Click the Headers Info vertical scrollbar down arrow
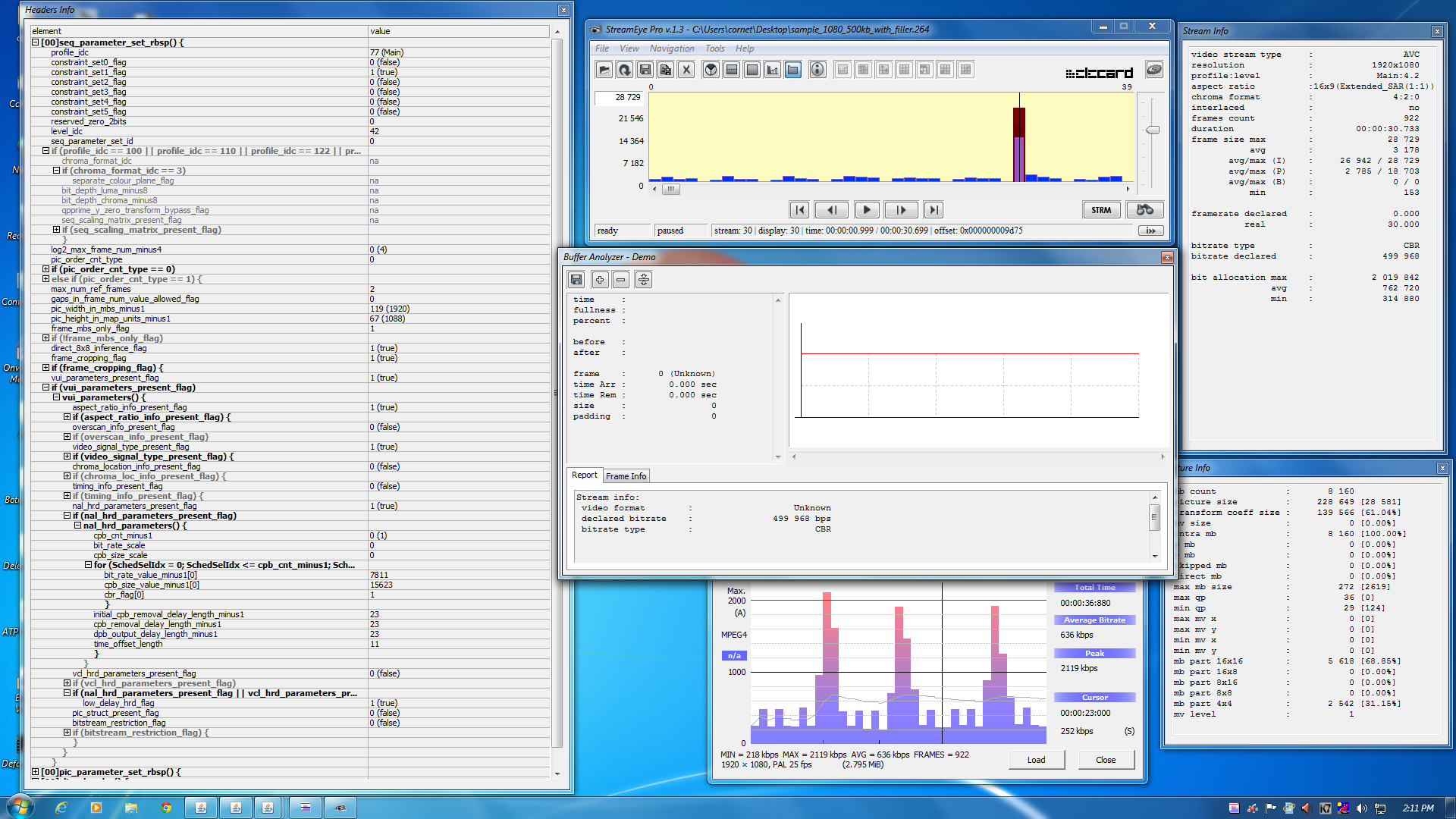This screenshot has height=819, width=1456. point(557,774)
